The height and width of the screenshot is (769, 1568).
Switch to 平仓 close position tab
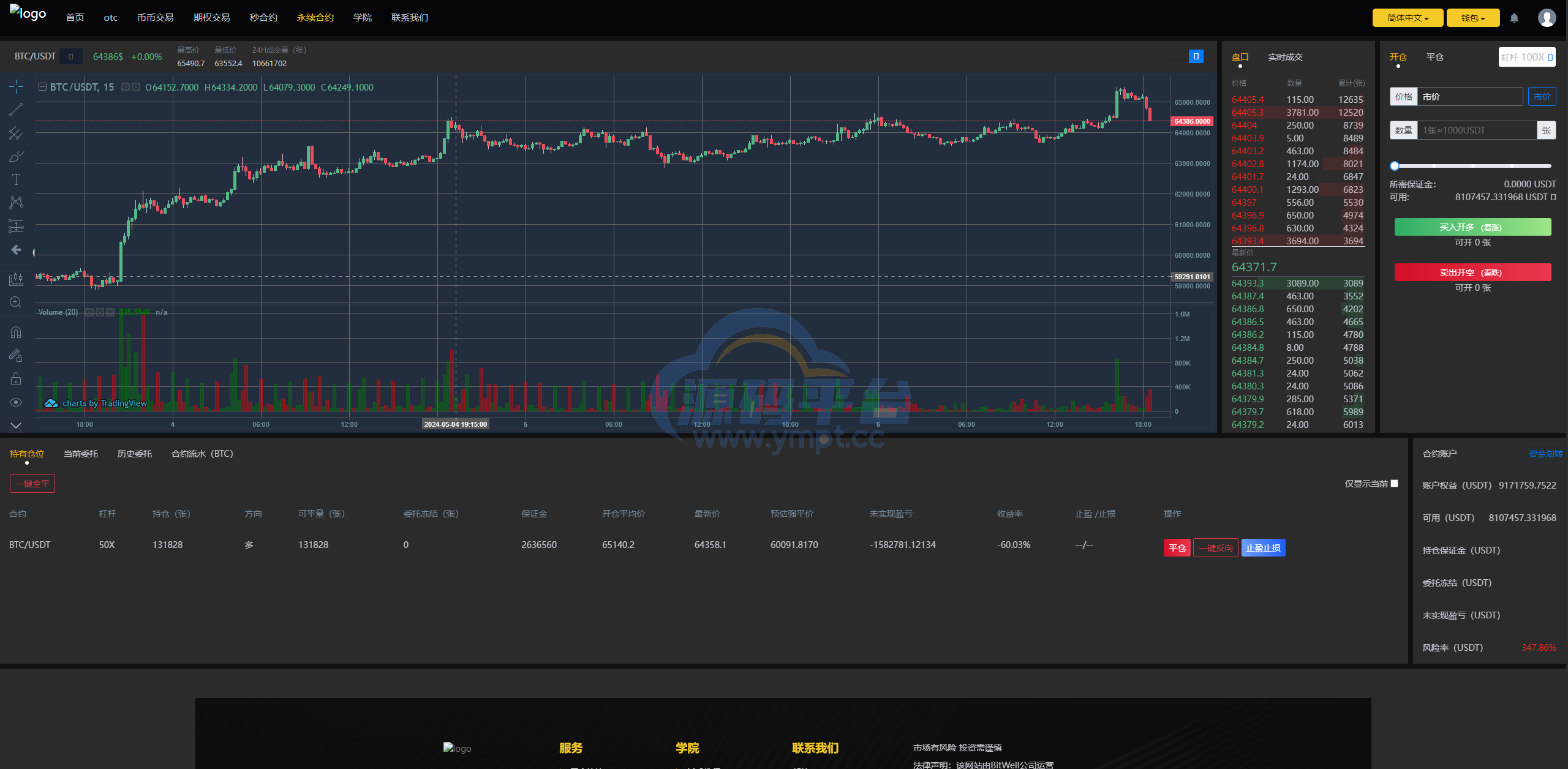coord(1435,57)
